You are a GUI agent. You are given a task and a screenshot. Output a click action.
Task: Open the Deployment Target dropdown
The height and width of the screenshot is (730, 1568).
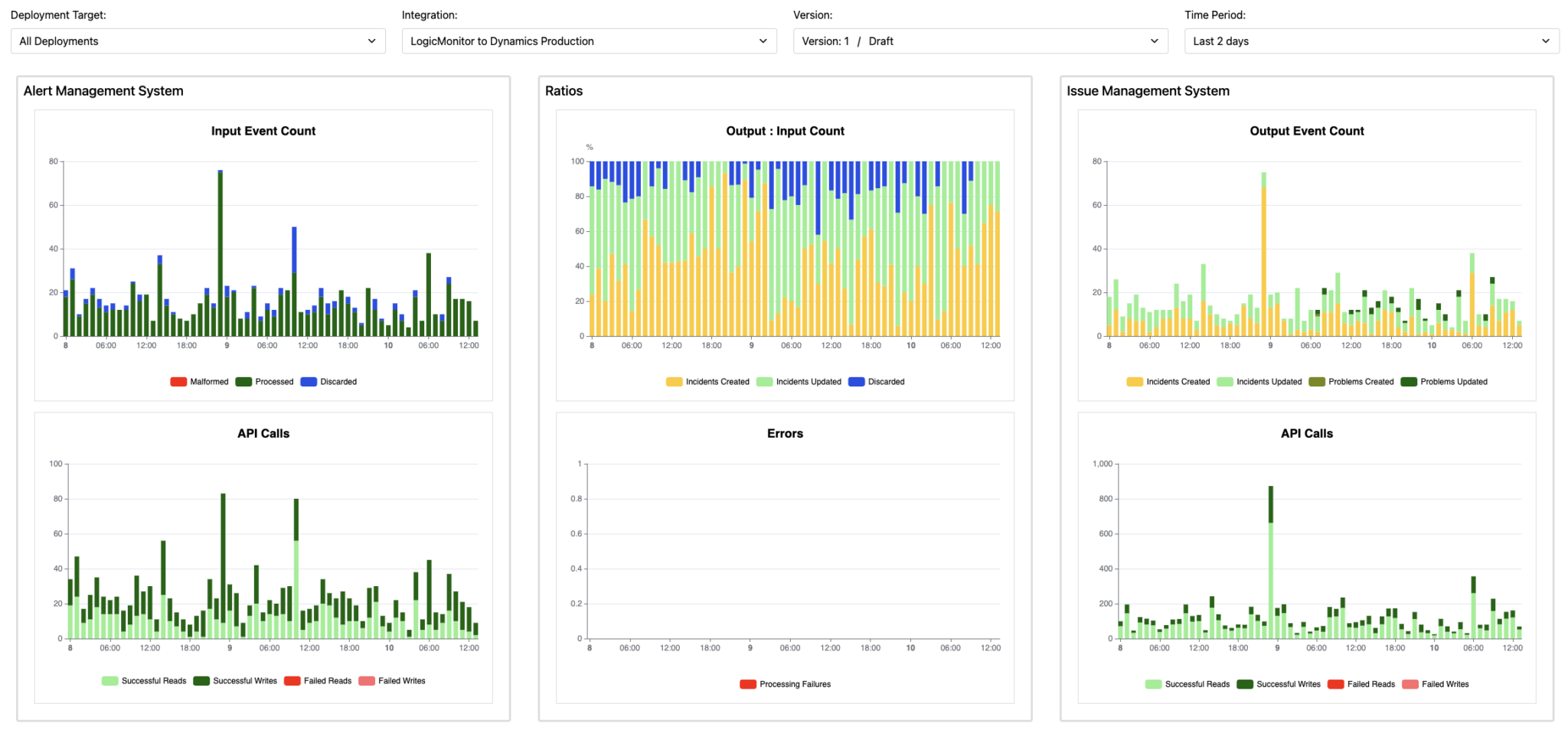pyautogui.click(x=198, y=41)
